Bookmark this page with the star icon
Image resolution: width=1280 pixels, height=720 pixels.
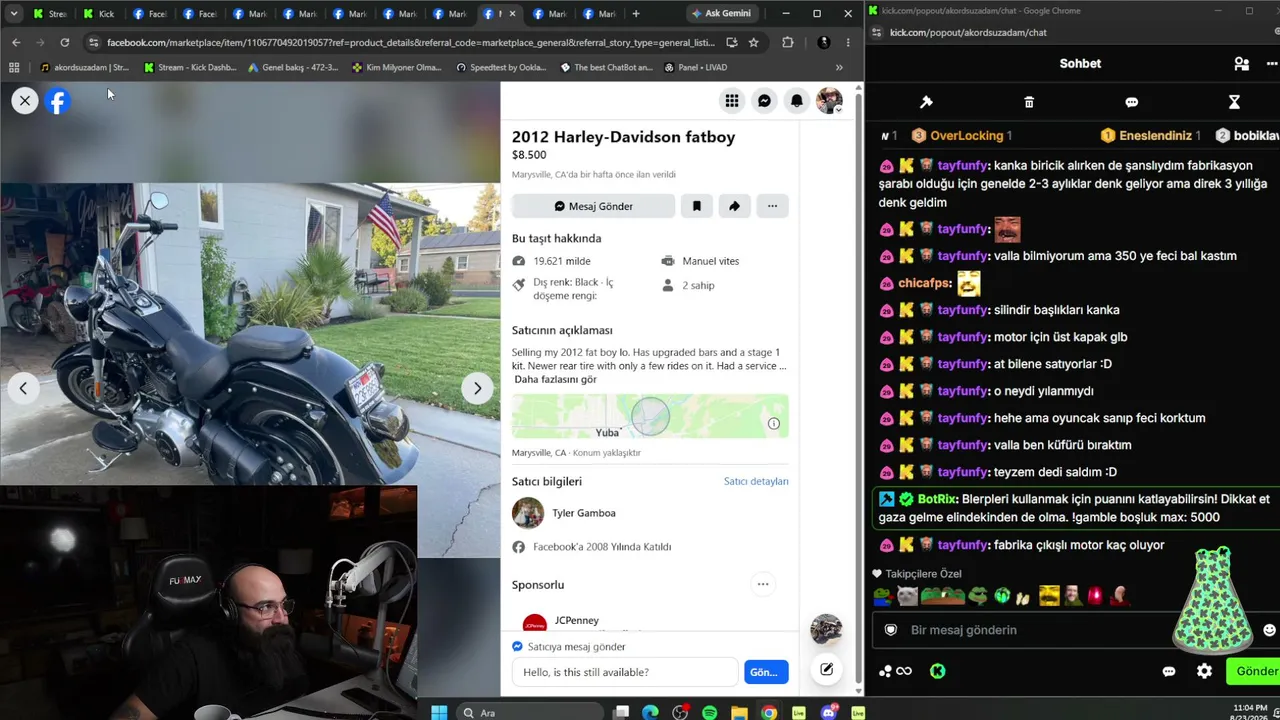(x=753, y=43)
